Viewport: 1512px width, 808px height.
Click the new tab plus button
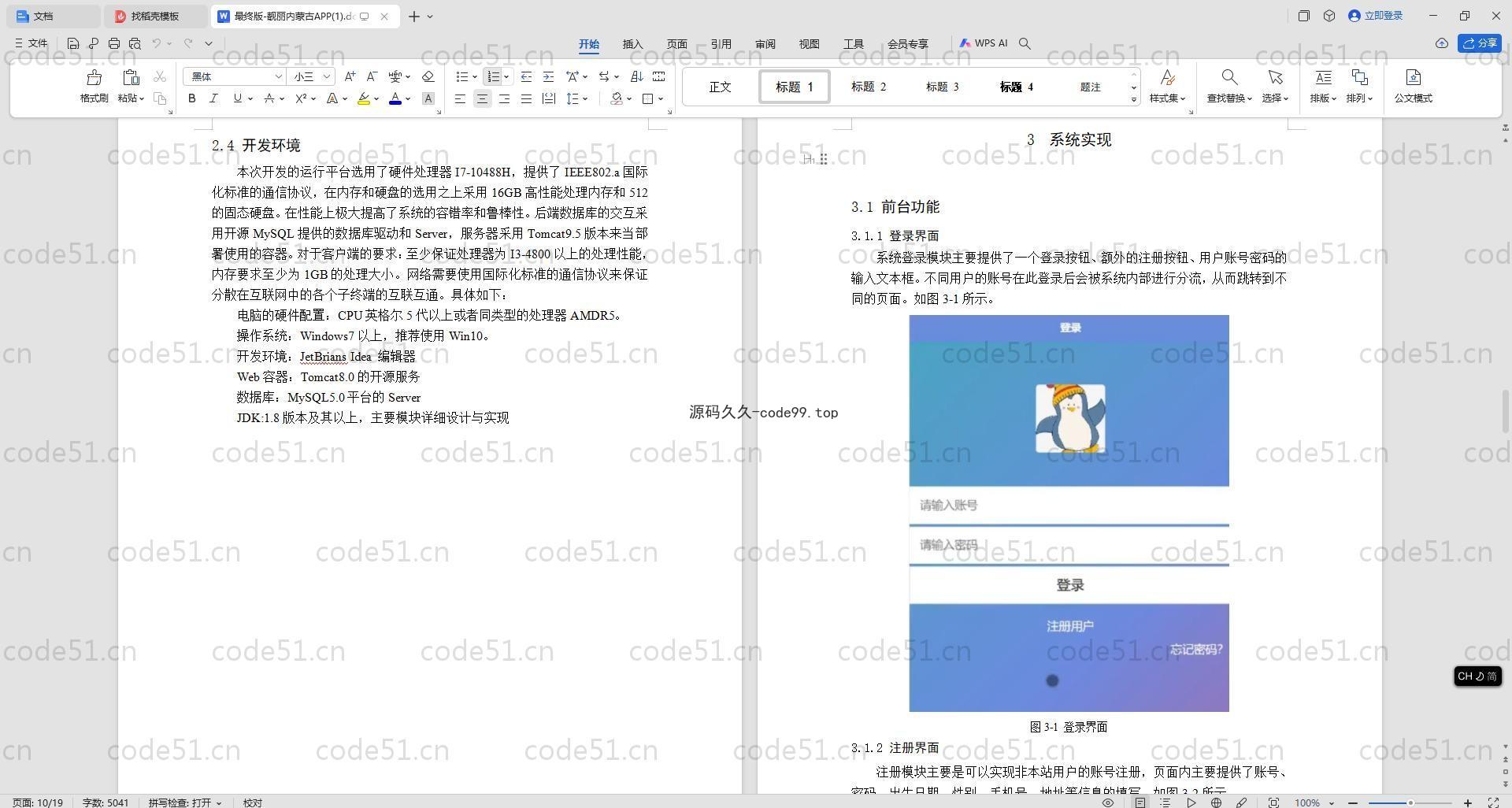(414, 16)
